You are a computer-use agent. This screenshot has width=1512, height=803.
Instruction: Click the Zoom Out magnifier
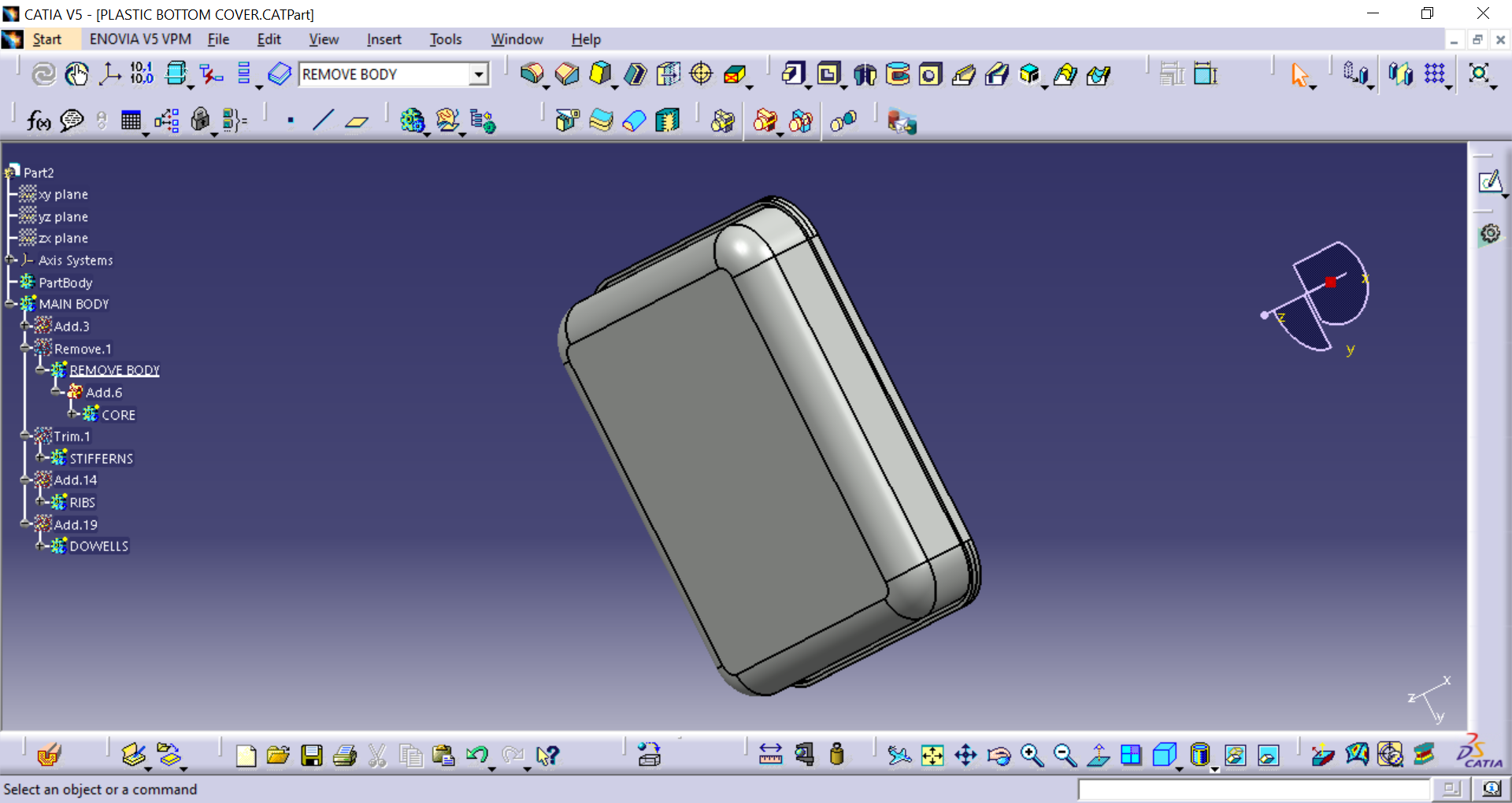(x=1065, y=756)
